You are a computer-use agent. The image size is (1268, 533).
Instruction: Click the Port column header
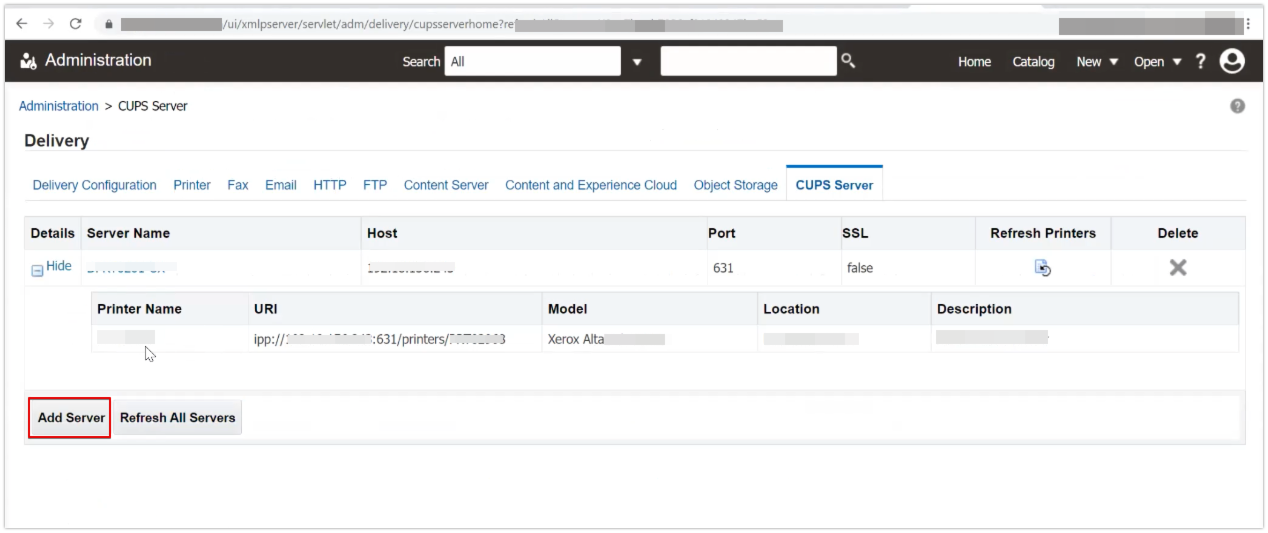click(721, 233)
